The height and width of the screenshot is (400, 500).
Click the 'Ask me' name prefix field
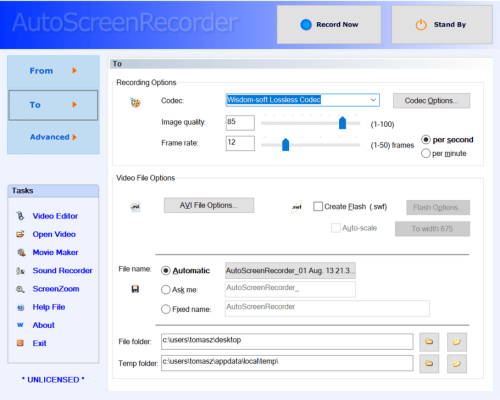(x=290, y=289)
